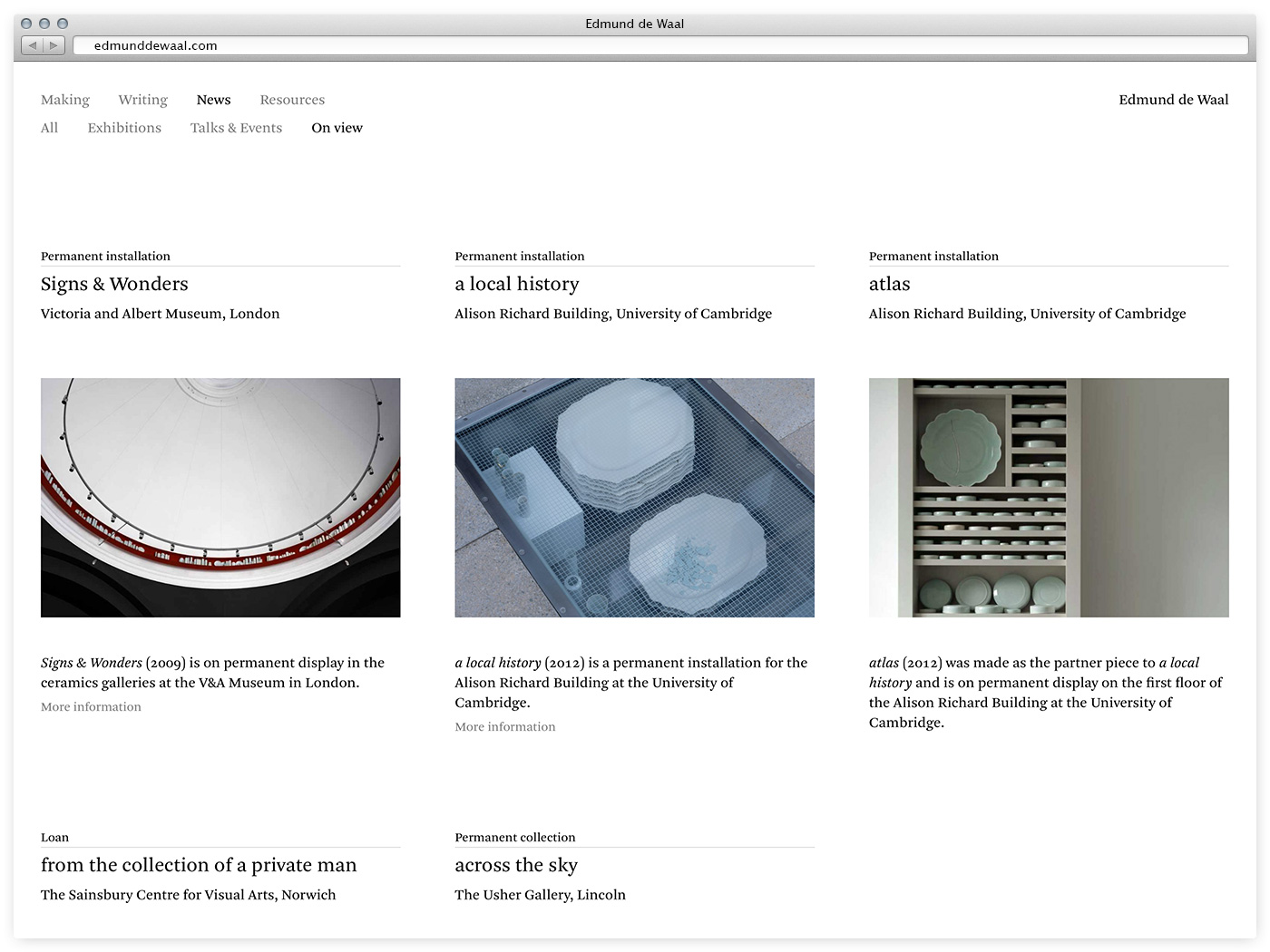The width and height of the screenshot is (1270, 952).
Task: Open the Making menu section
Action: [65, 100]
